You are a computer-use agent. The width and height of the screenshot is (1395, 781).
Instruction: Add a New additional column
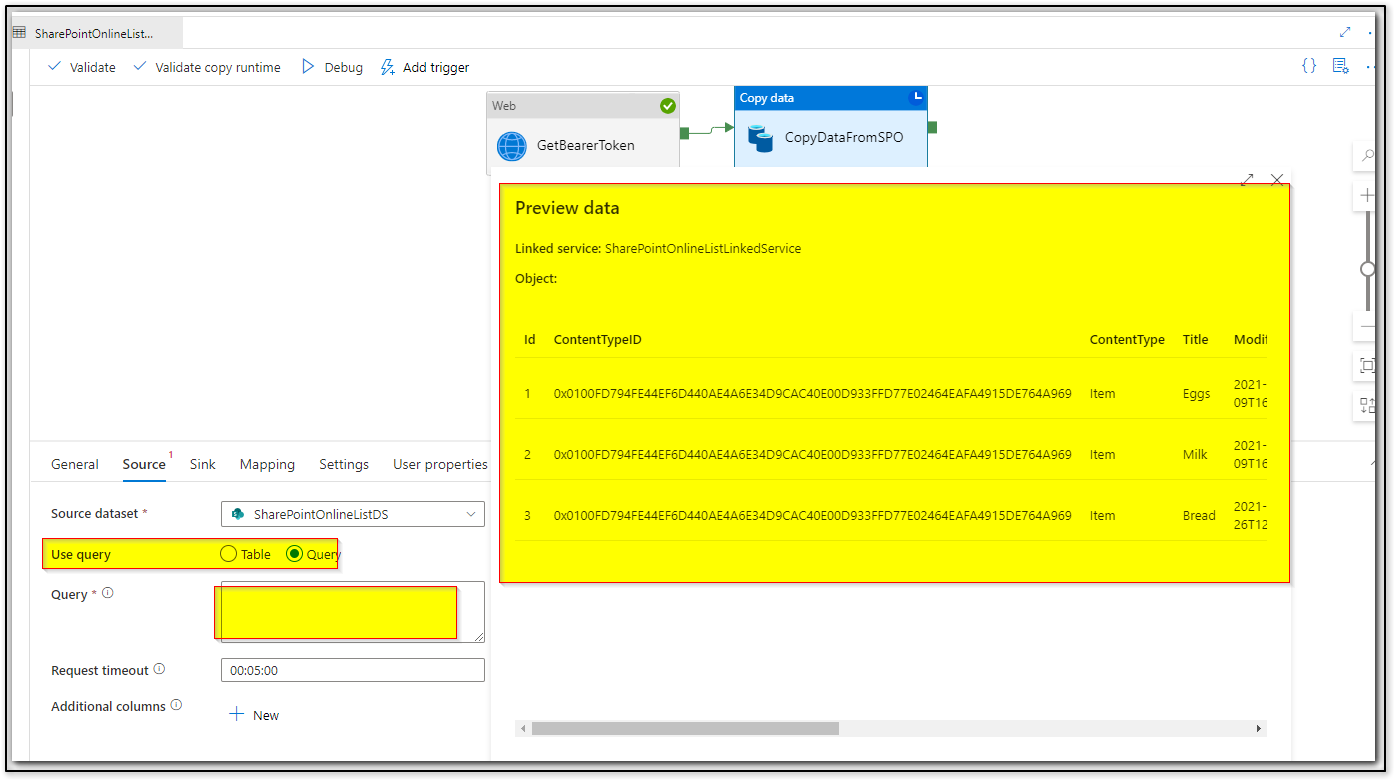tap(254, 715)
